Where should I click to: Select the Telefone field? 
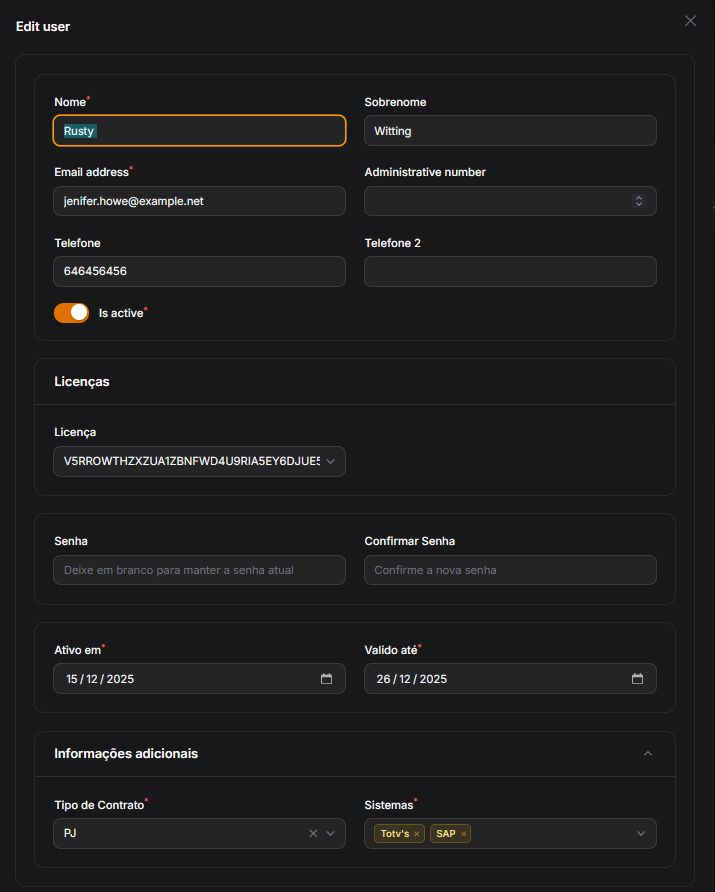coord(199,271)
